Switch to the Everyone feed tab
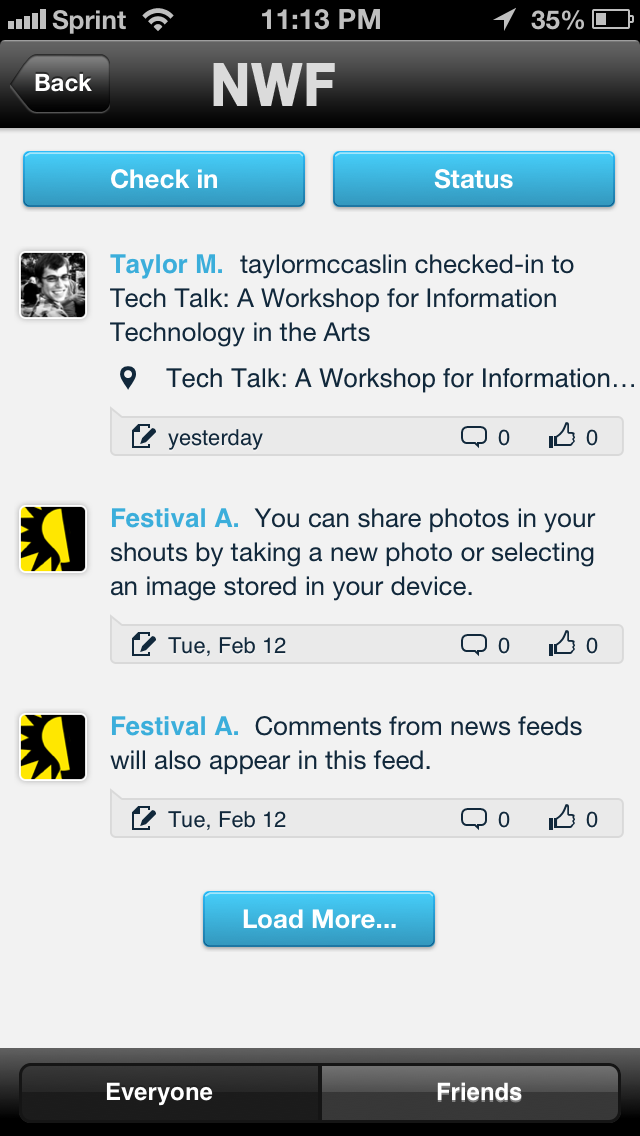Viewport: 640px width, 1136px height. click(160, 1092)
